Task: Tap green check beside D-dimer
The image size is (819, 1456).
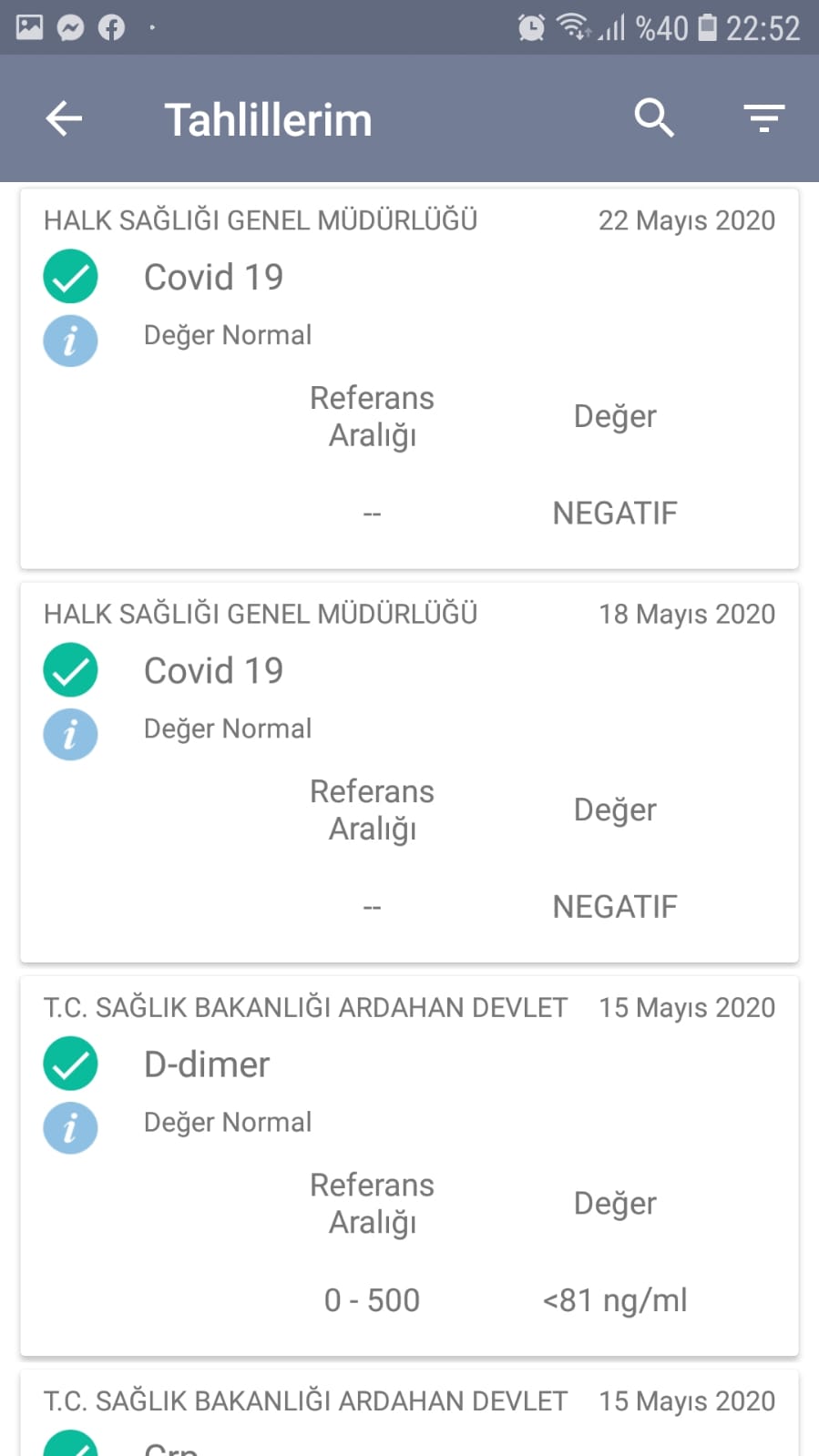Action: (x=70, y=1064)
